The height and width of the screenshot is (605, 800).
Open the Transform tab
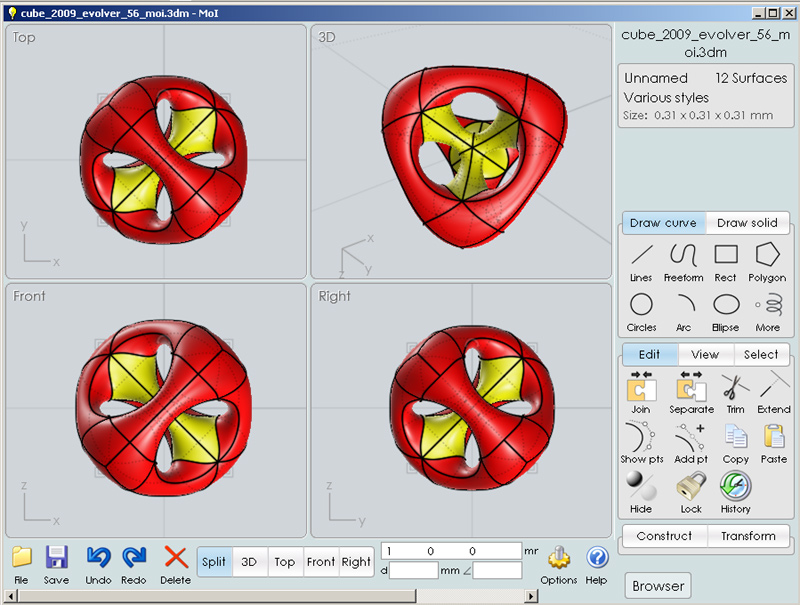[748, 536]
